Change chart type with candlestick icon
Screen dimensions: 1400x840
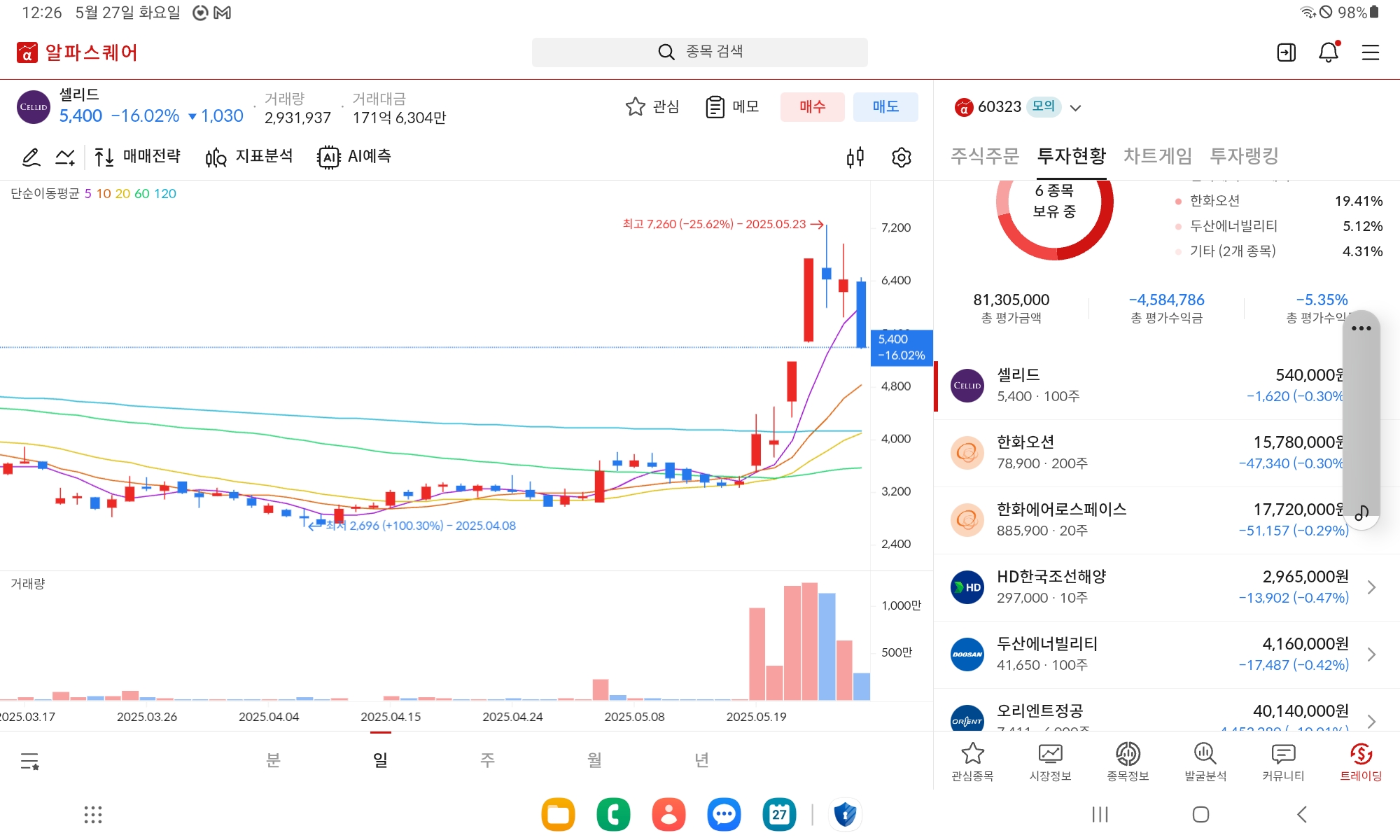(x=855, y=157)
